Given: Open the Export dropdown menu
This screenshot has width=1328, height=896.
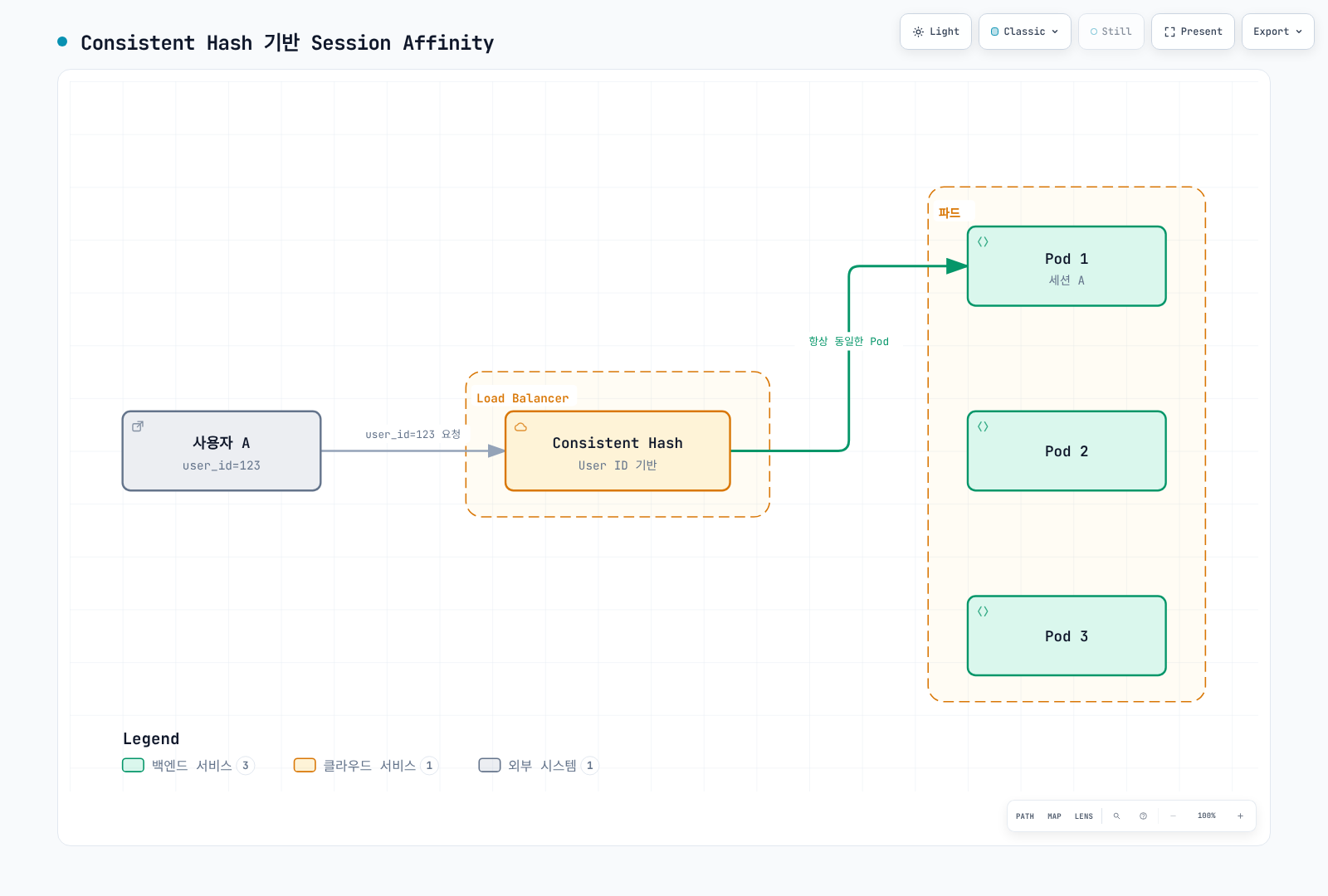Looking at the screenshot, I should tap(1278, 32).
